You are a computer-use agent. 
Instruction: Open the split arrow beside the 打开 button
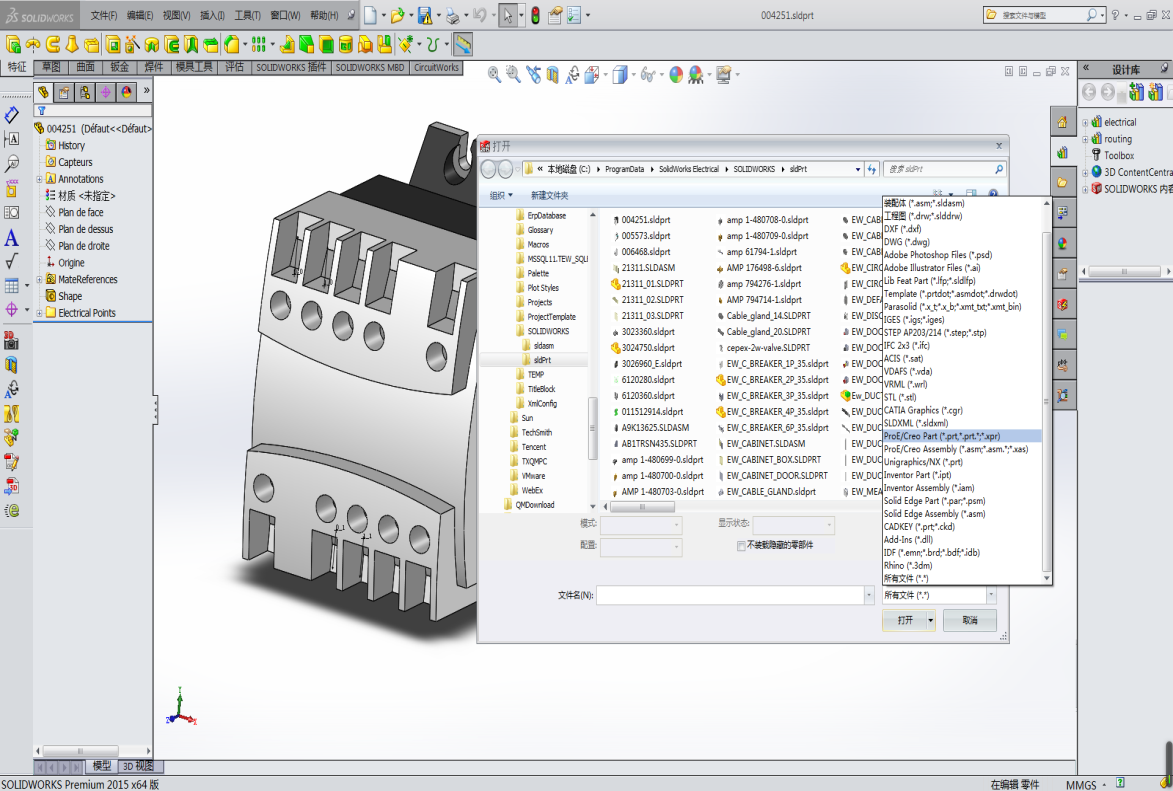click(x=931, y=620)
